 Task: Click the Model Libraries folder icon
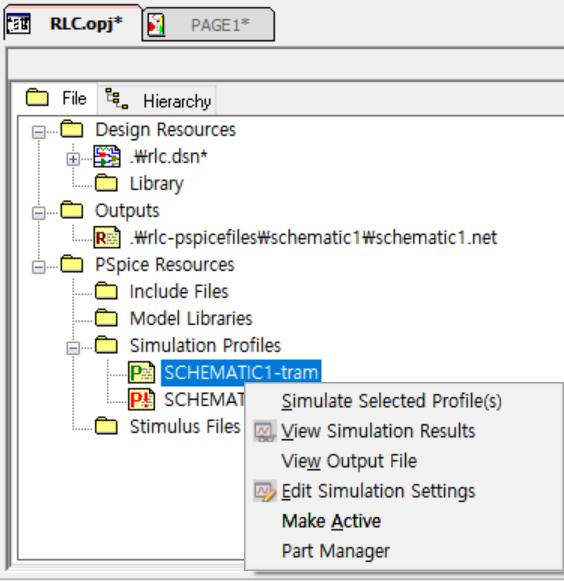106,318
